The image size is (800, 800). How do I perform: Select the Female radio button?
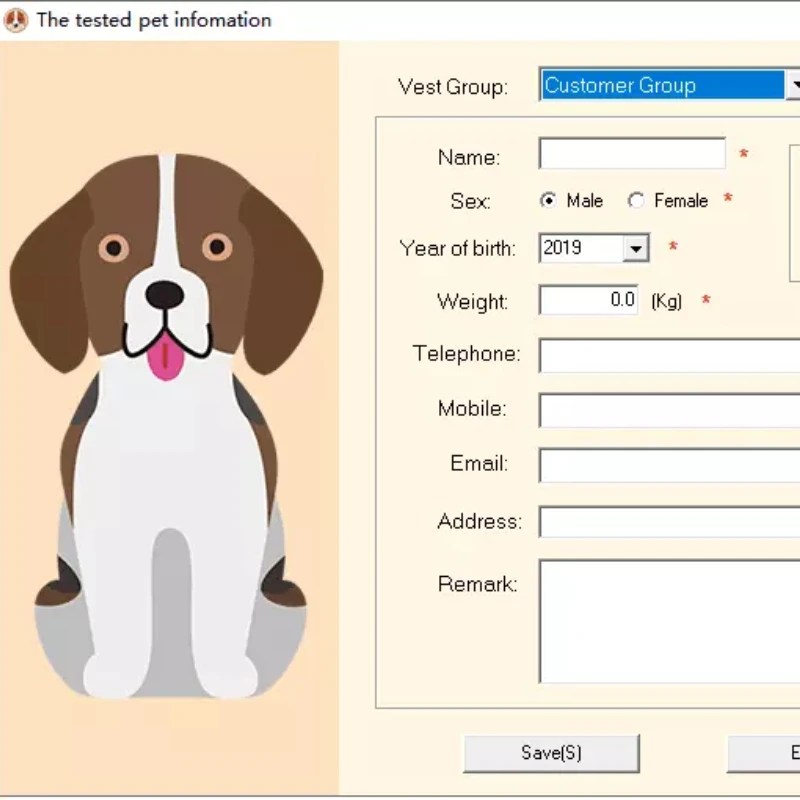pos(636,201)
